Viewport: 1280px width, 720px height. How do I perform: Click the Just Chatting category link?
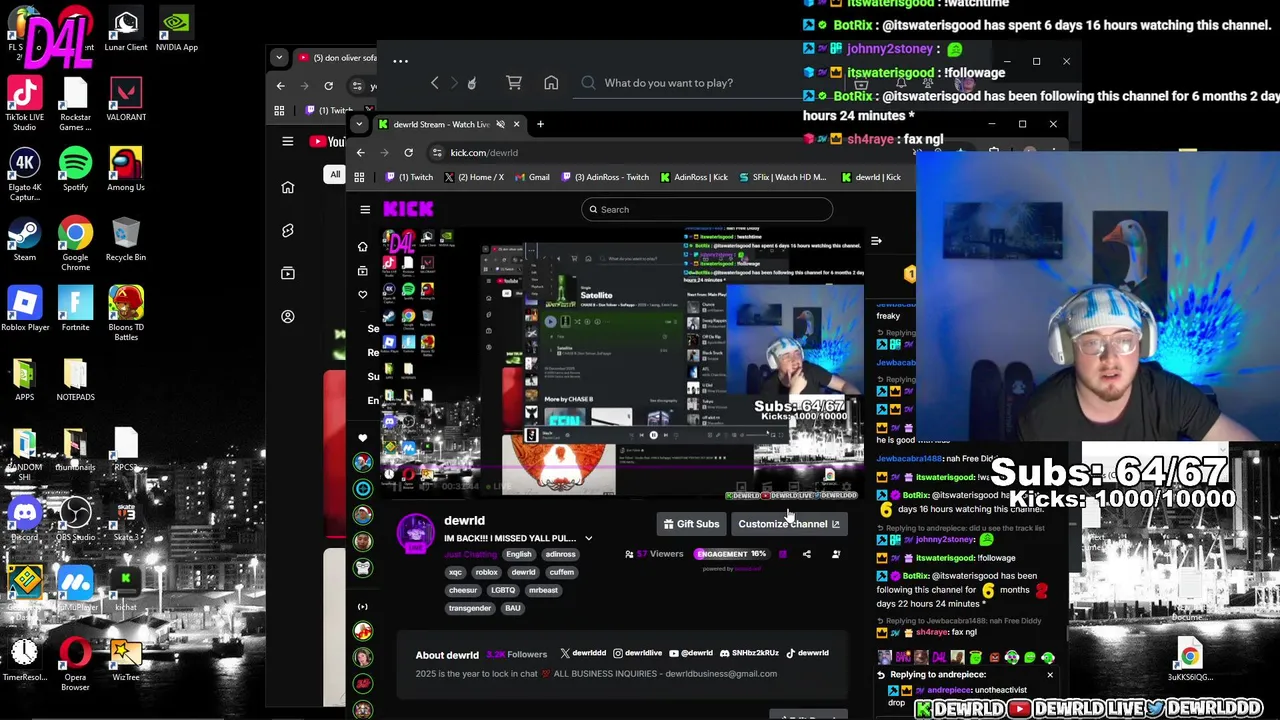point(470,554)
